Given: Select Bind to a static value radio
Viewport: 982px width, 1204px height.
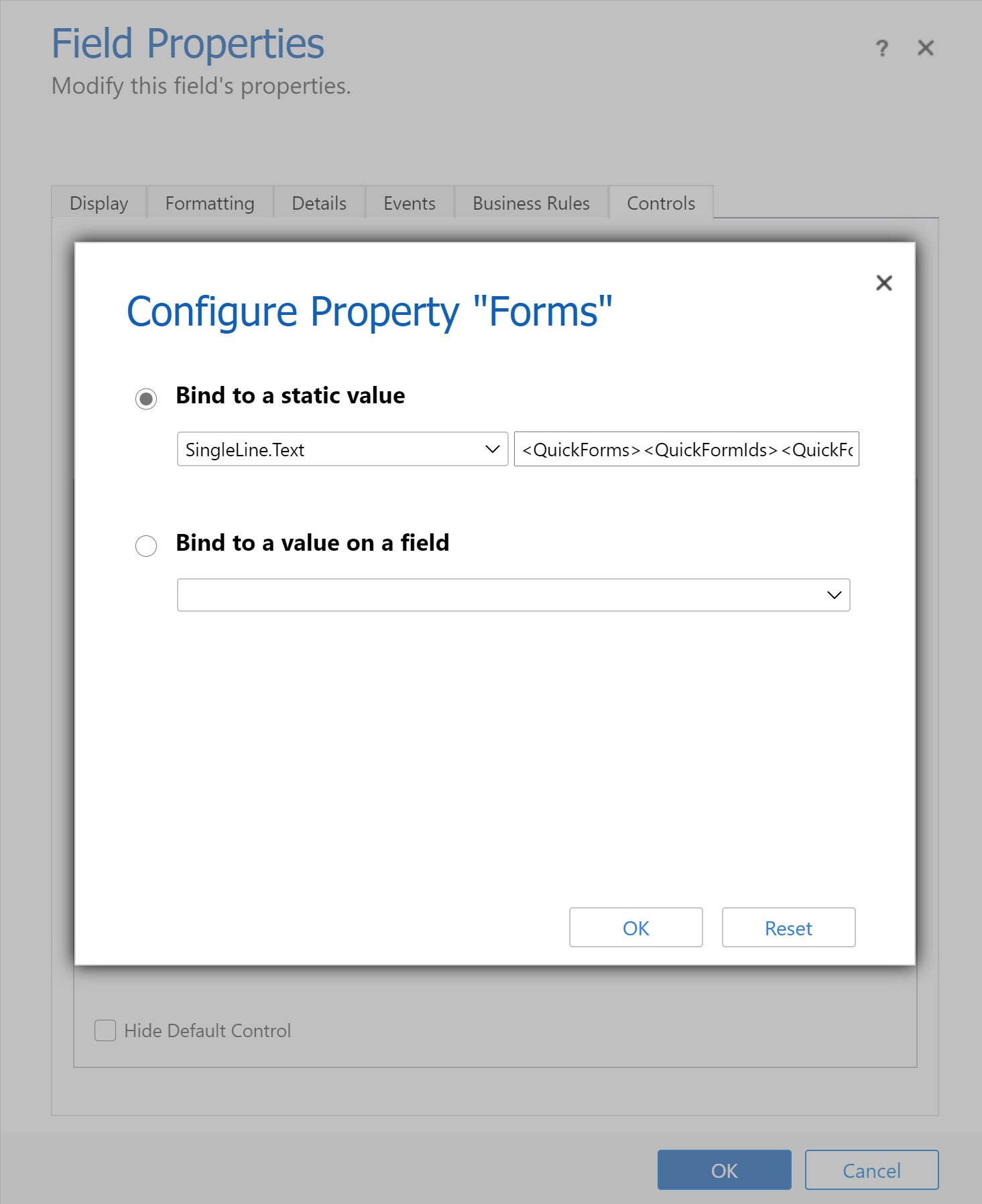Looking at the screenshot, I should point(146,399).
